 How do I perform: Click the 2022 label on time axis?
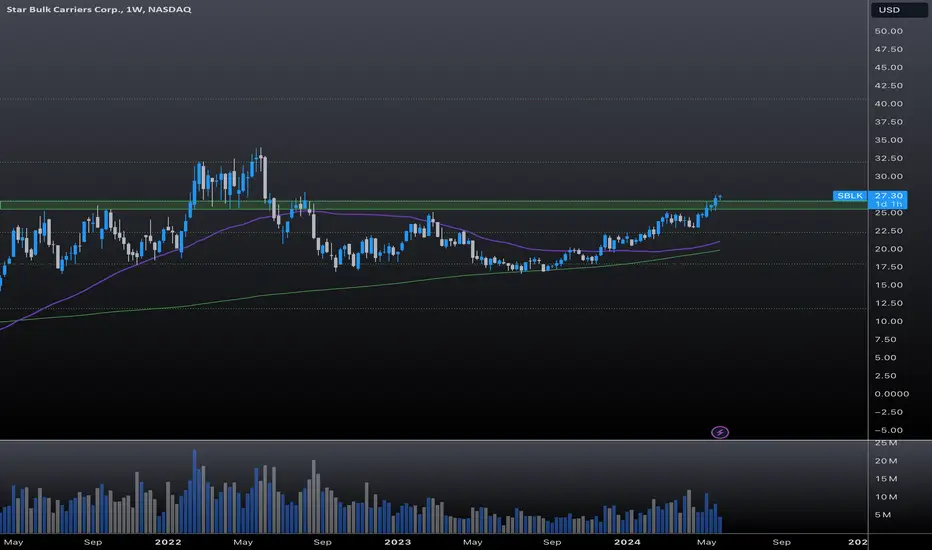pos(168,542)
